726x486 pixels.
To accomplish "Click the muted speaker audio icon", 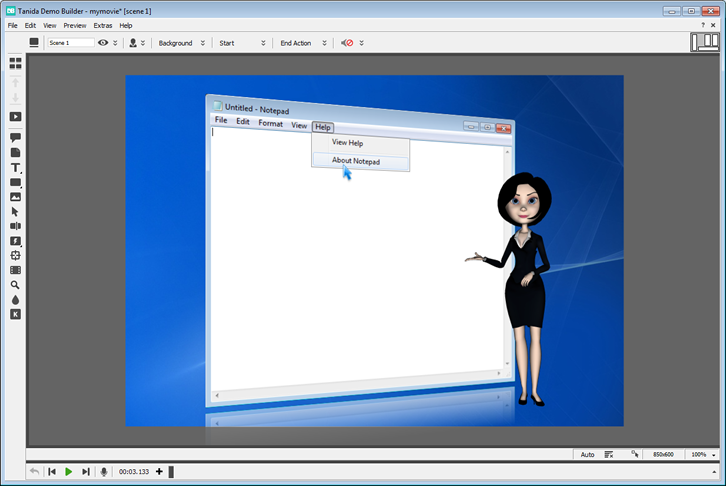I will coord(347,43).
